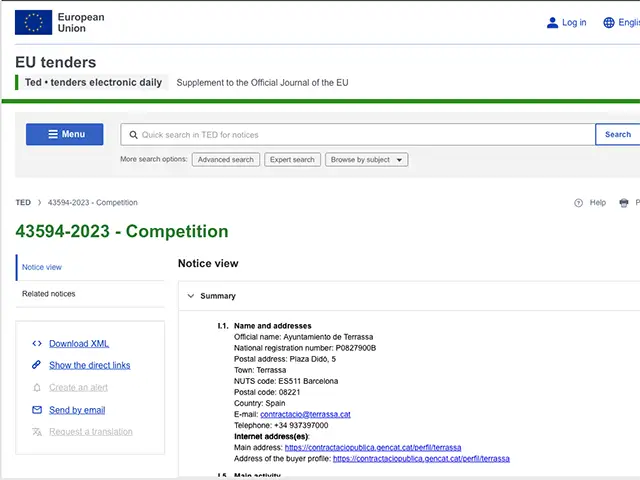Click the magnifier icon in search box
Screen dimensions: 640x480
coord(133,135)
